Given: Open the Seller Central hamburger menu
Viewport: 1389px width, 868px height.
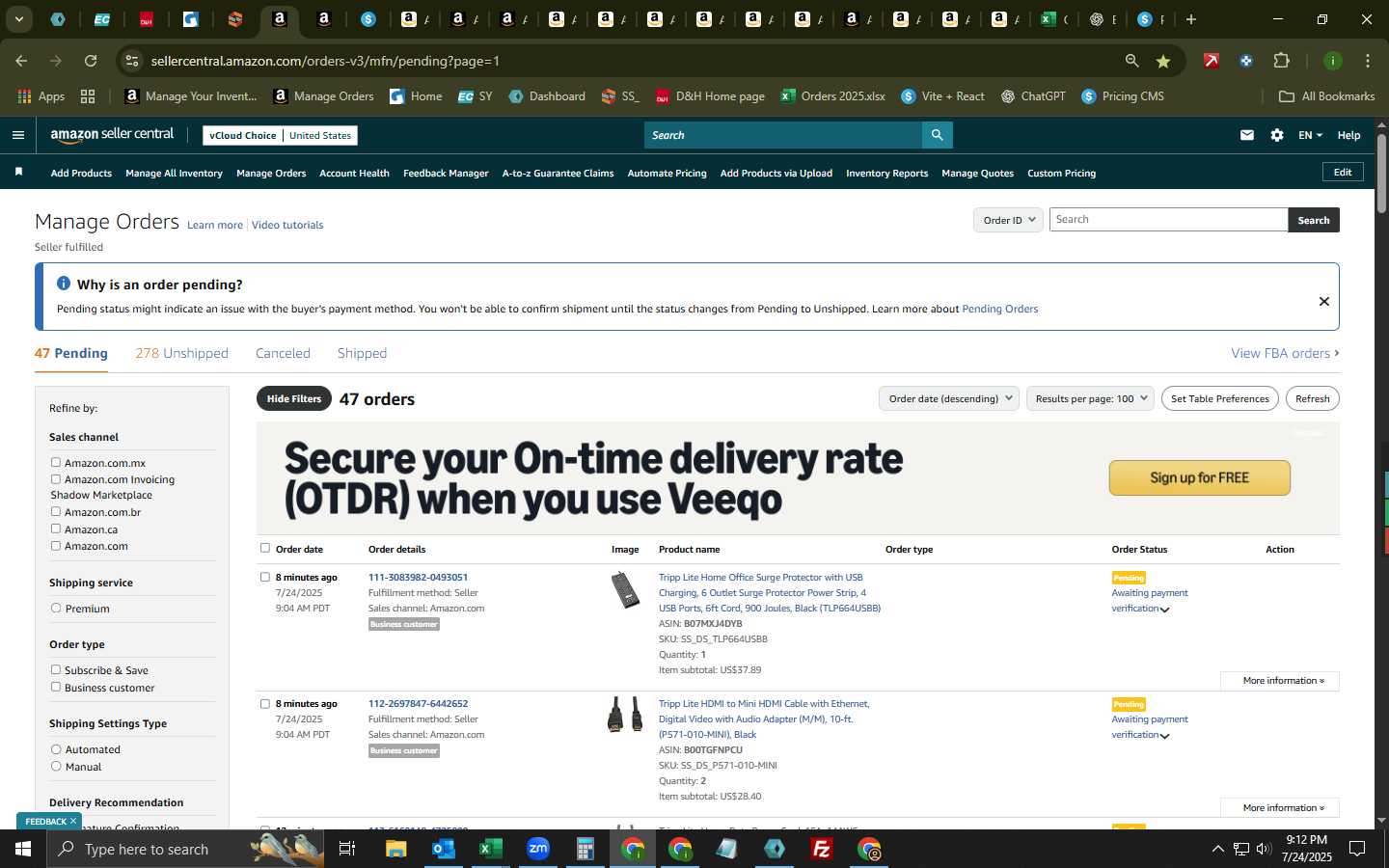Looking at the screenshot, I should [17, 135].
